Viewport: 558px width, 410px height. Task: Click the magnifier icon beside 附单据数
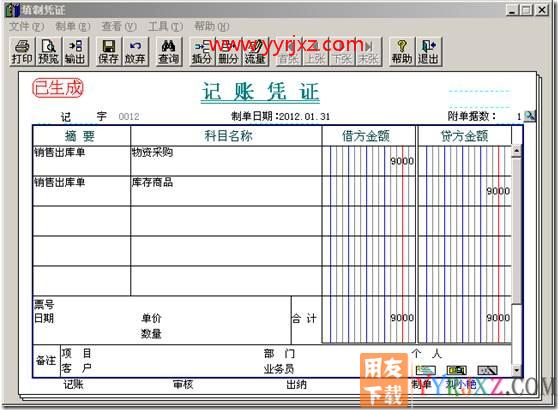(x=530, y=116)
